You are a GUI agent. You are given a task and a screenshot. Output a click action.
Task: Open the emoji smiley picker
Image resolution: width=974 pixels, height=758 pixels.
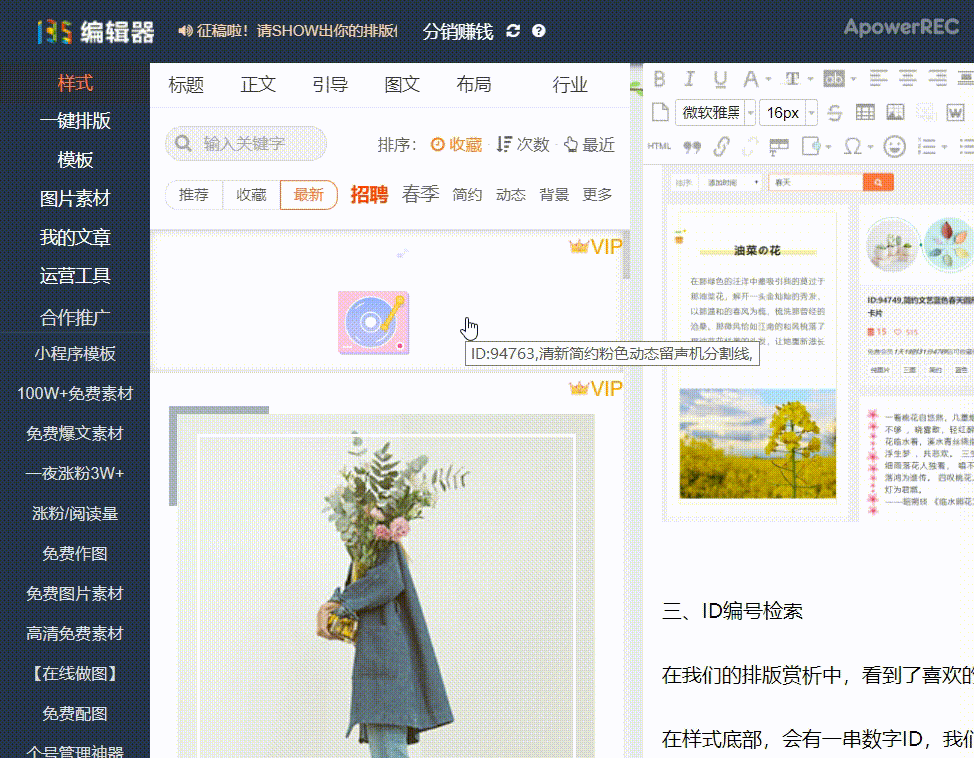click(894, 146)
